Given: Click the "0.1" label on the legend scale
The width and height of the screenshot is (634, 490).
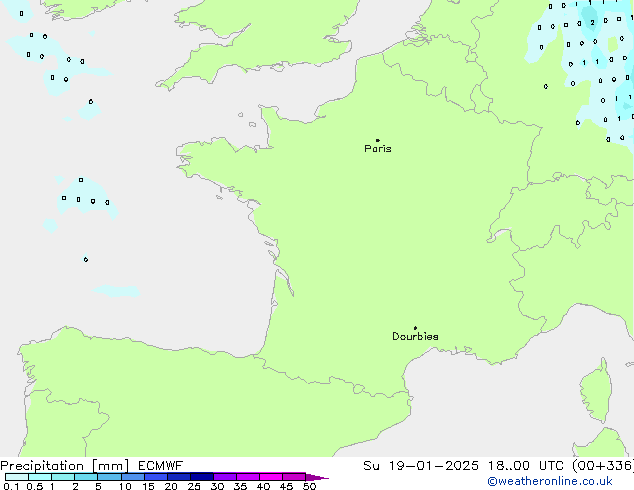Looking at the screenshot, I should click(9, 487).
